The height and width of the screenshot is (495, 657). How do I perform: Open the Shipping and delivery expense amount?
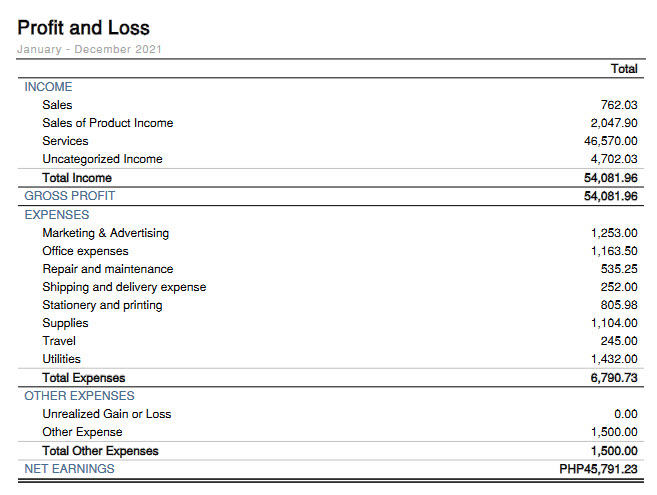click(620, 287)
